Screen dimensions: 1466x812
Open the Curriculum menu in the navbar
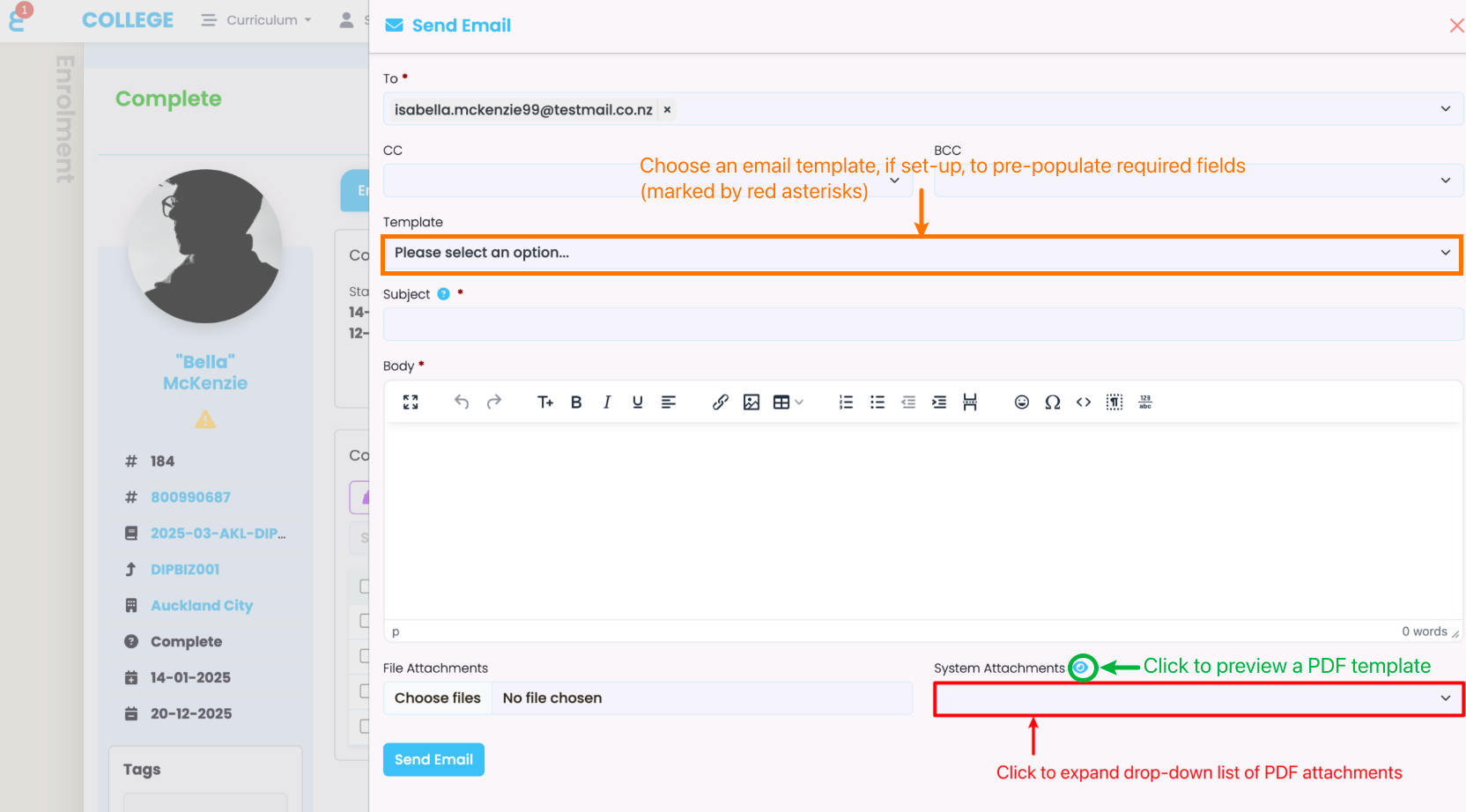[x=257, y=20]
